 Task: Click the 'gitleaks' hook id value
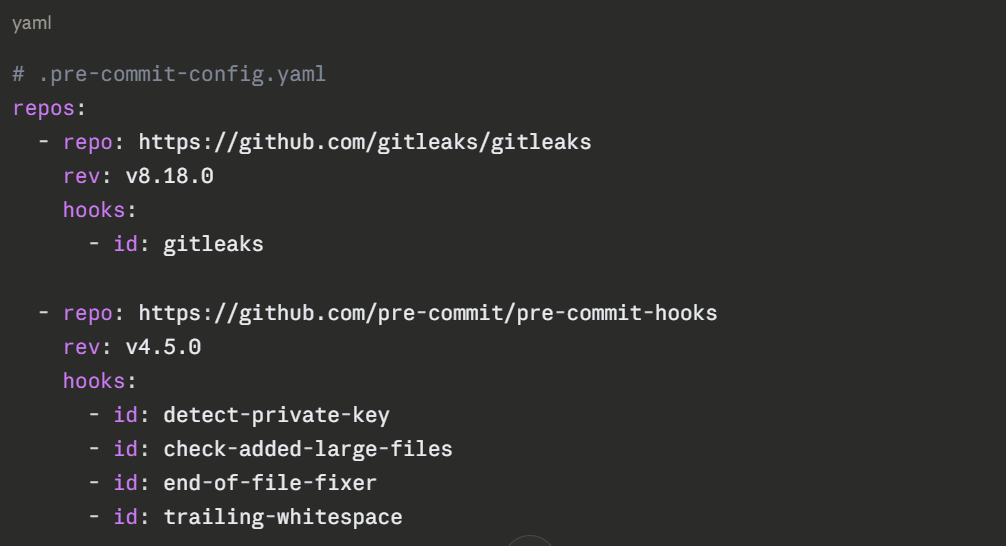213,244
